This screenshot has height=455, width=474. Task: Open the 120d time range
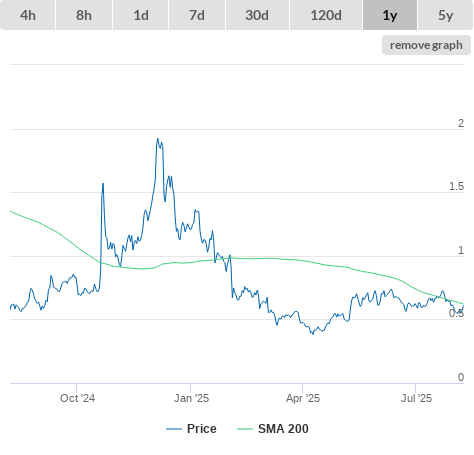coord(326,15)
